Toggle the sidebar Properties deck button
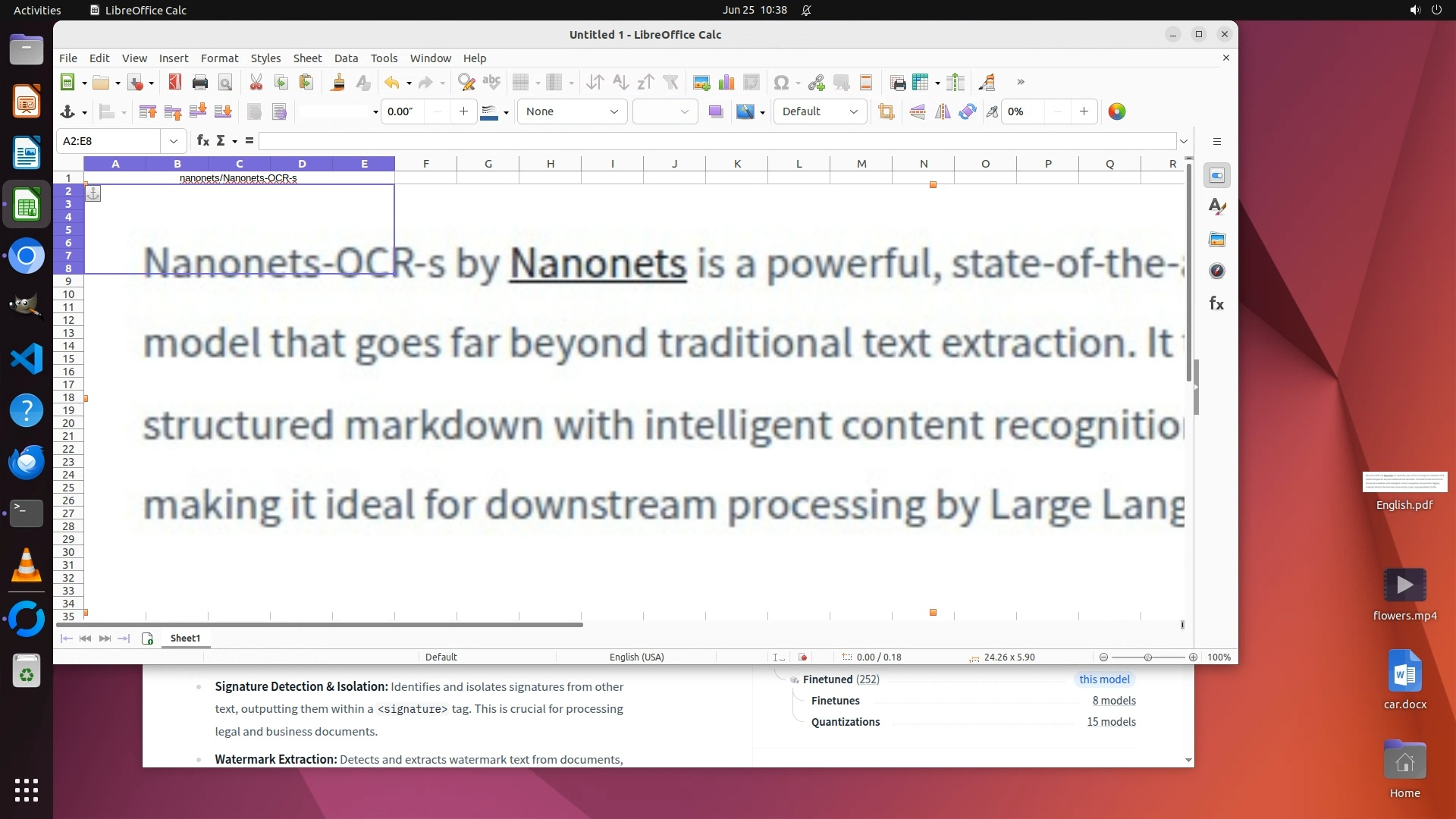Image resolution: width=1456 pixels, height=819 pixels. click(1217, 176)
